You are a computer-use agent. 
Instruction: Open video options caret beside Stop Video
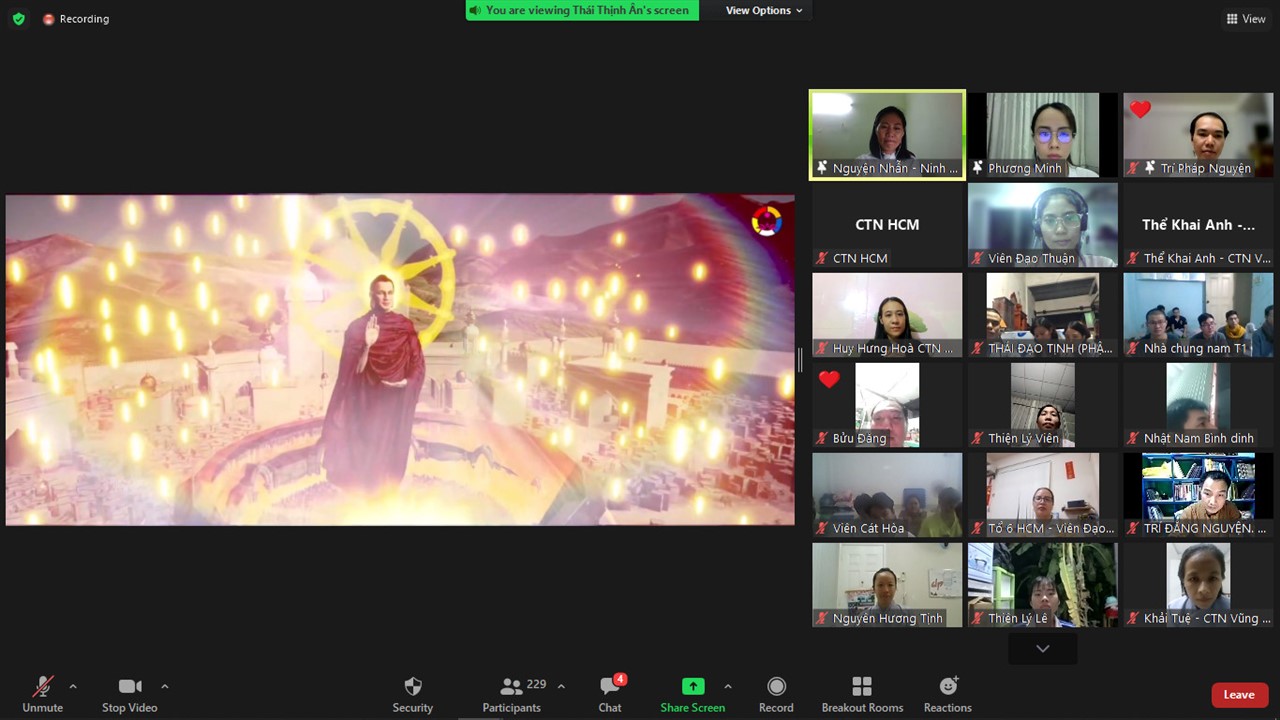click(x=164, y=686)
